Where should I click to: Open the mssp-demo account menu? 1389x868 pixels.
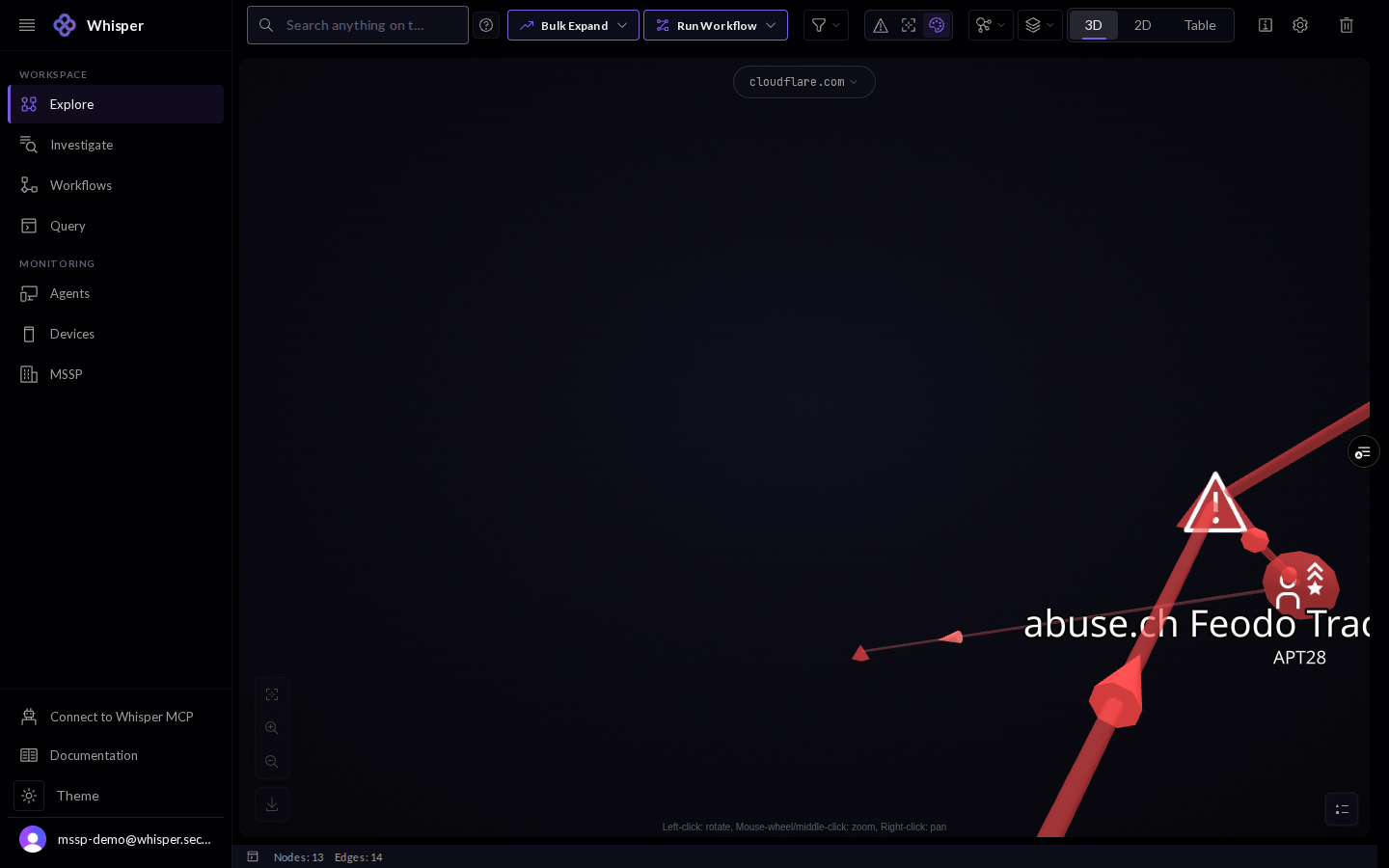(116, 839)
